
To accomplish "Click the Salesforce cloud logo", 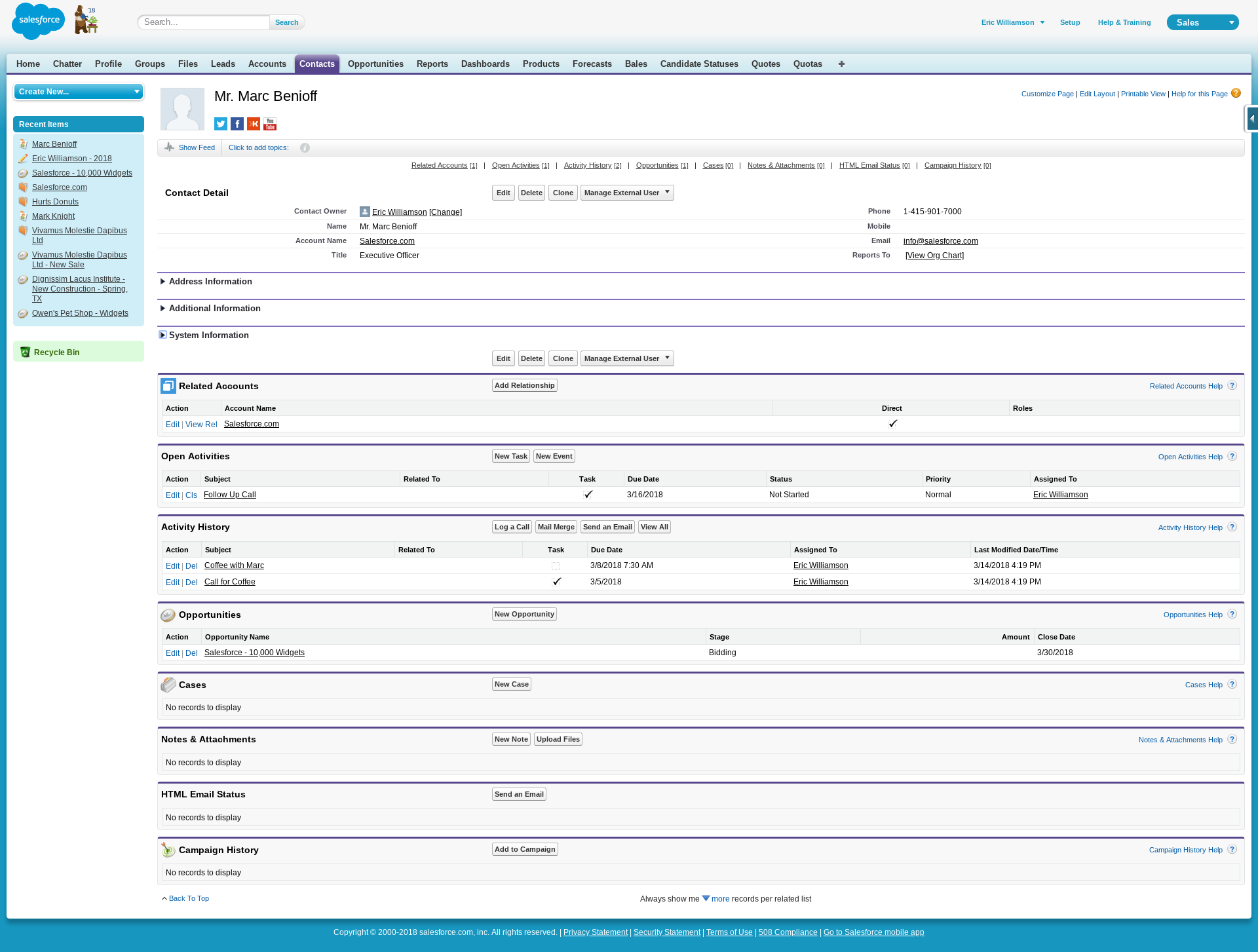I will click(x=38, y=21).
